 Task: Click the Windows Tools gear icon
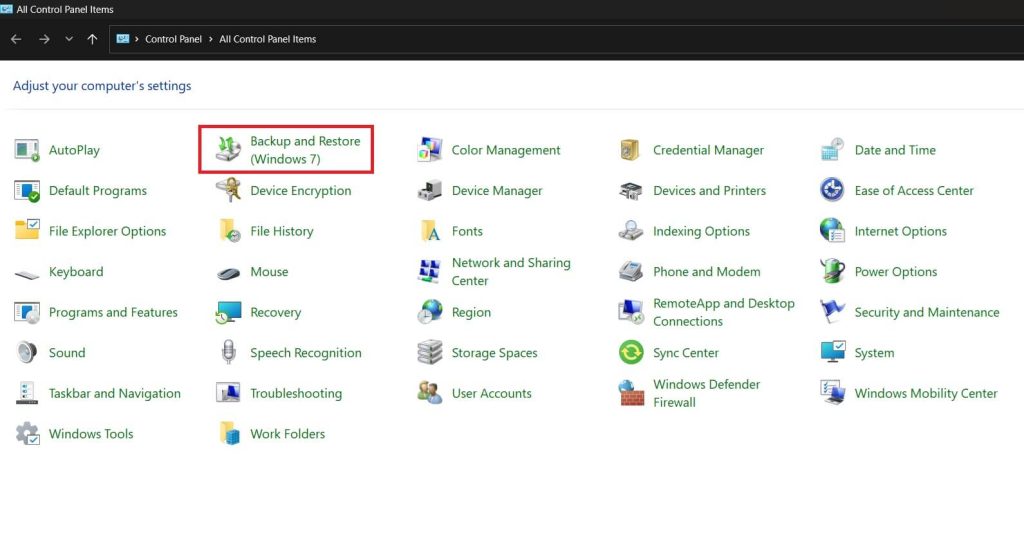(27, 434)
